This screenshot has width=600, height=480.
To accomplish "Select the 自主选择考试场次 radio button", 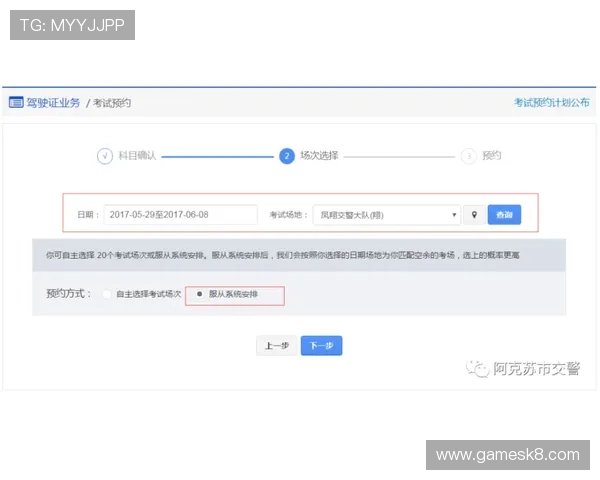I will (x=107, y=294).
